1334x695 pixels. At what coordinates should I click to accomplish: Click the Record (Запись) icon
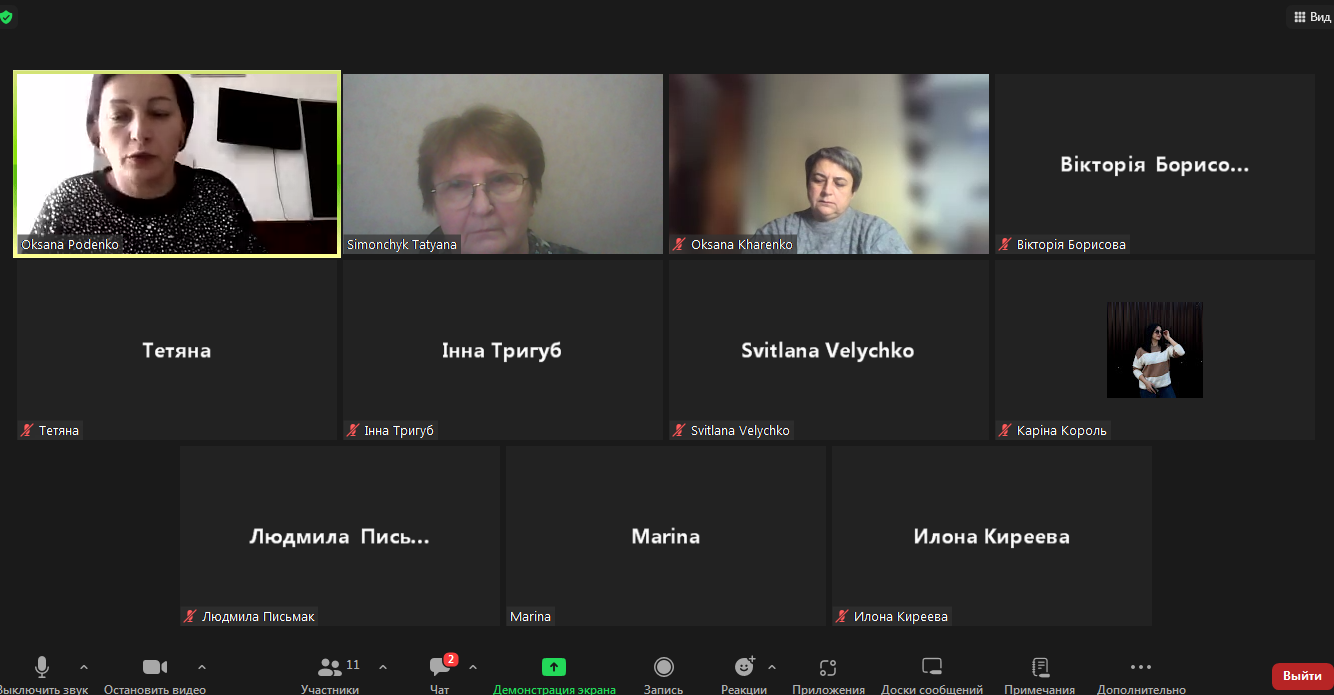663,667
